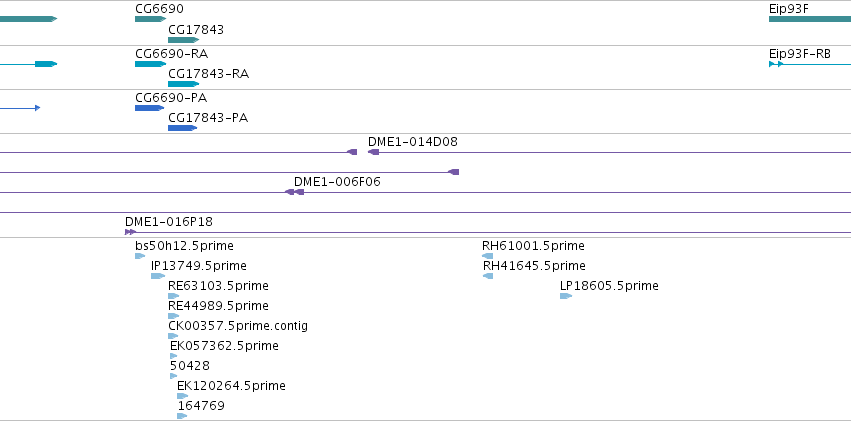This screenshot has width=851, height=421.
Task: Select the DME1-006F06 double arrow marker
Action: 295,192
